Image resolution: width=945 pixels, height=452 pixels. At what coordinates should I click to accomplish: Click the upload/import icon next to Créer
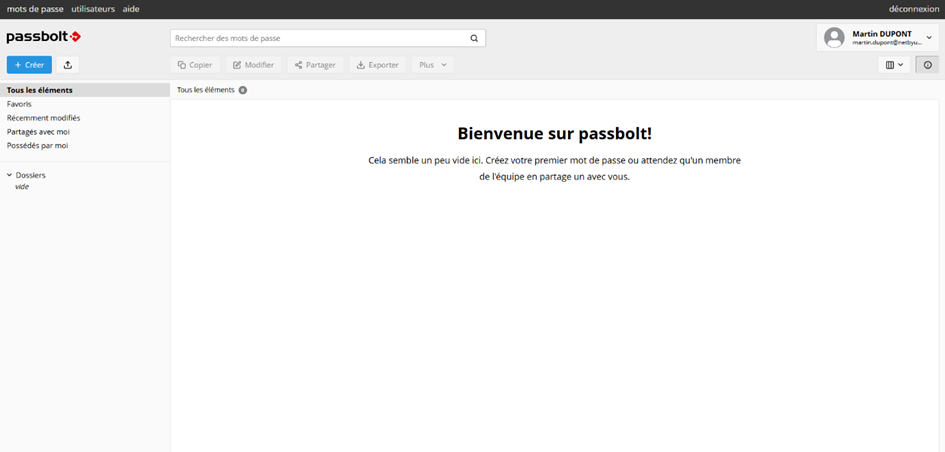point(67,65)
